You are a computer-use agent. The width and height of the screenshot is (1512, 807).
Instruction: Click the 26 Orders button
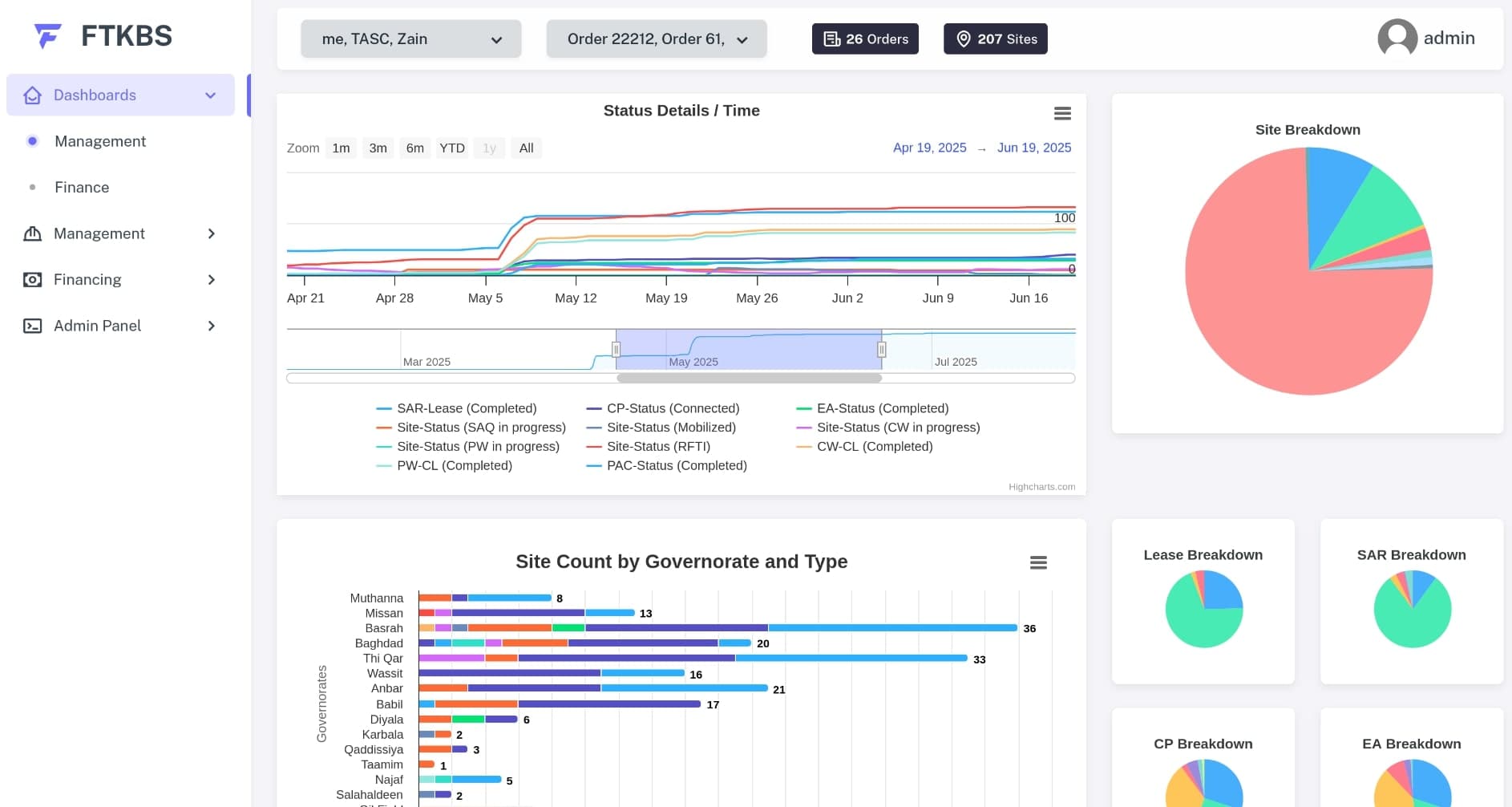point(865,39)
